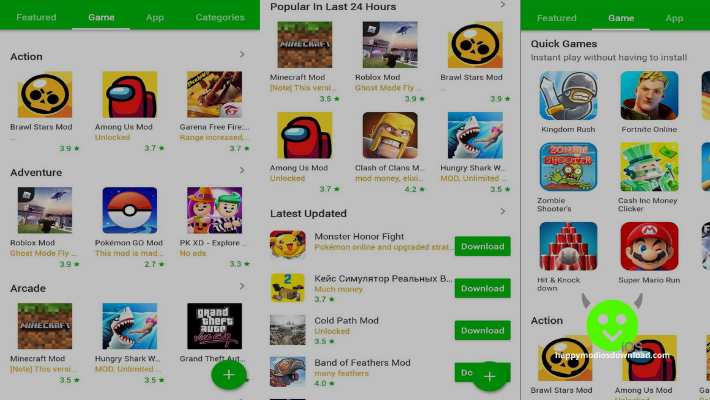Launch the Kingdom Rush quick game

(568, 95)
